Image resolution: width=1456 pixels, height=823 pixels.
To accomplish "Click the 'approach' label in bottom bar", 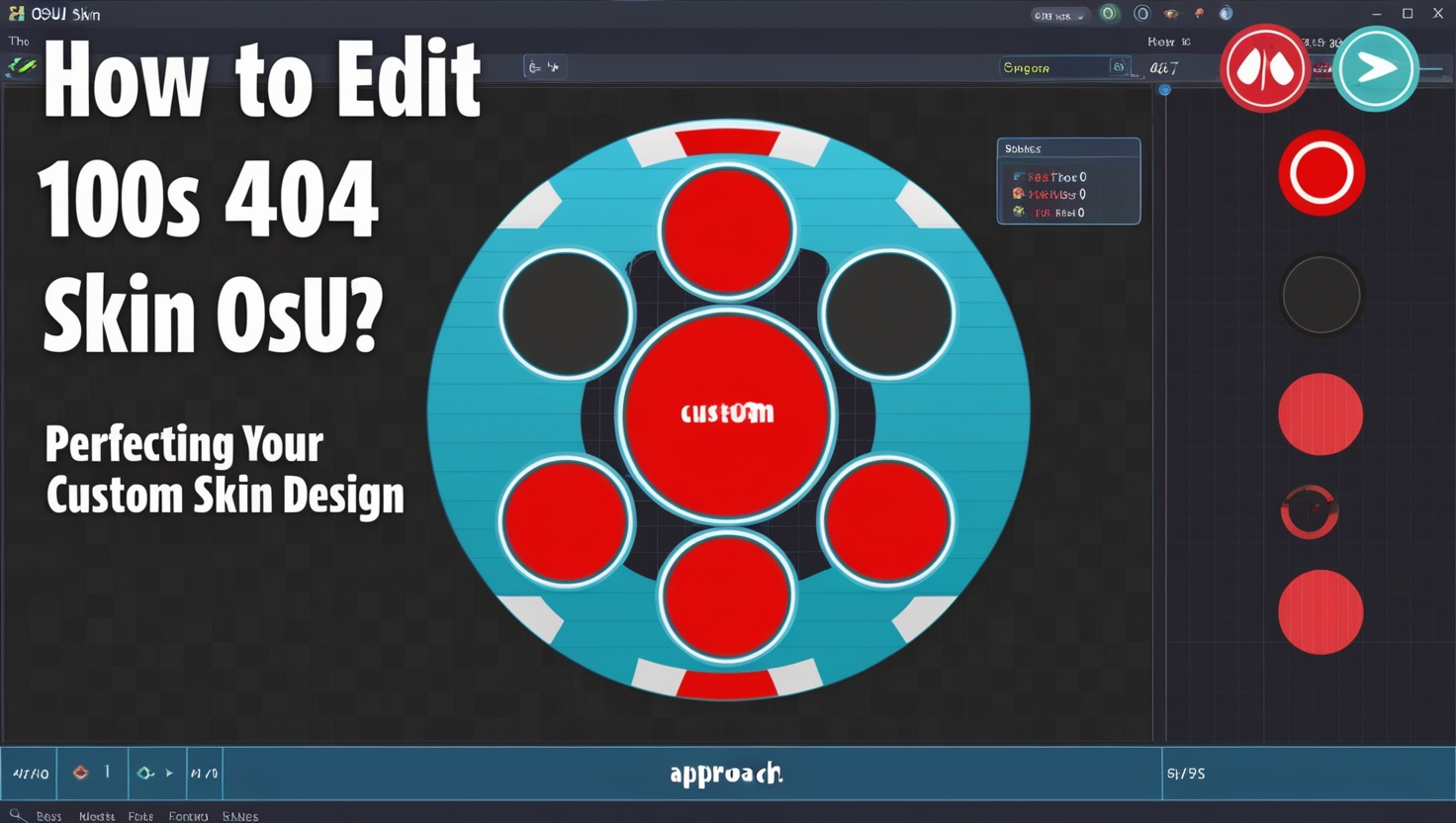I will pyautogui.click(x=726, y=774).
